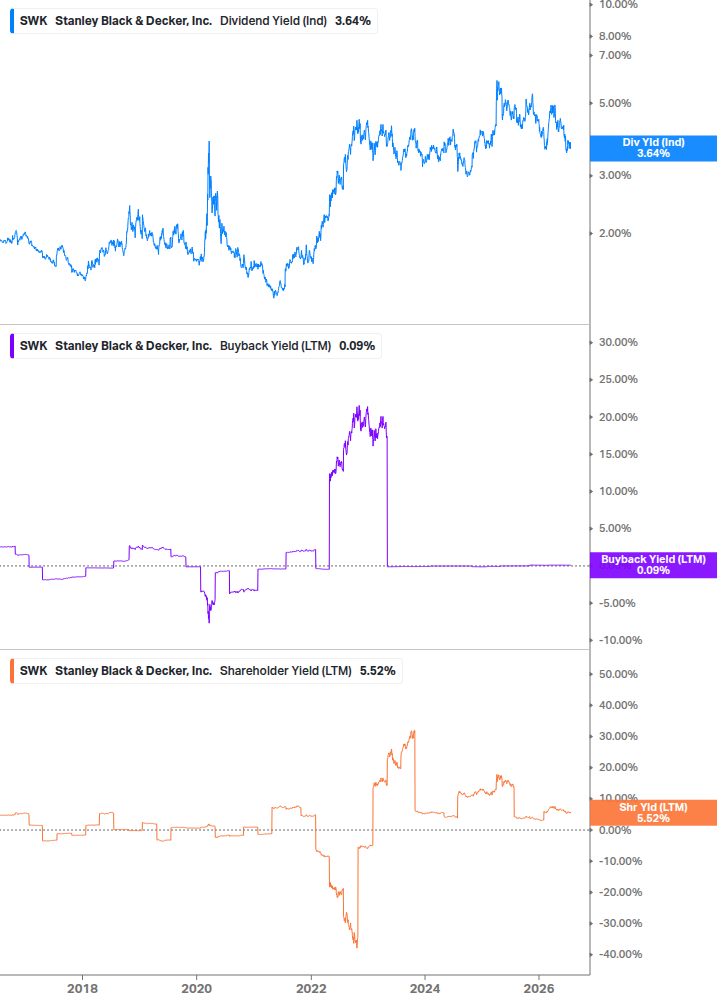
Task: Click the 30.00% buyback yield axis label
Action: click(618, 342)
